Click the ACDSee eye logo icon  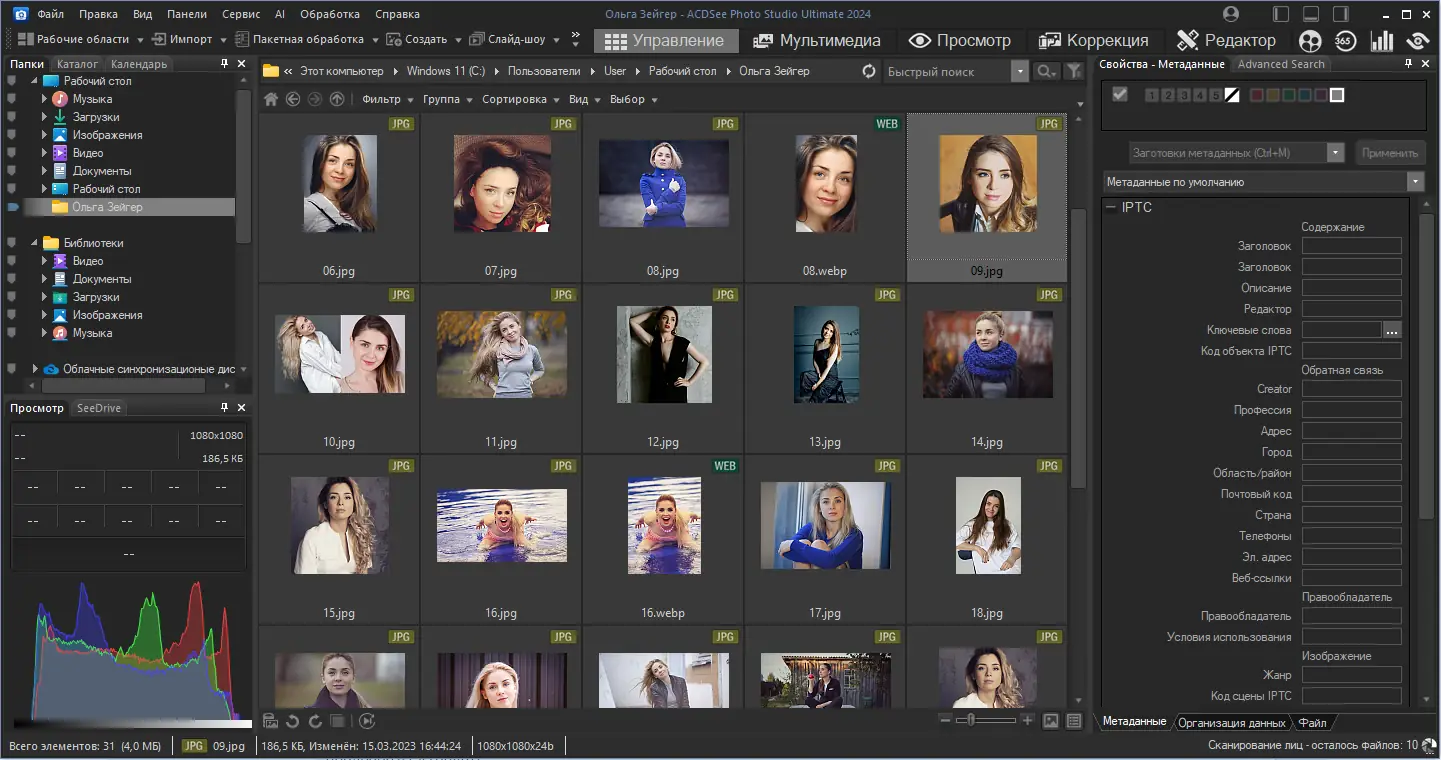point(1417,41)
